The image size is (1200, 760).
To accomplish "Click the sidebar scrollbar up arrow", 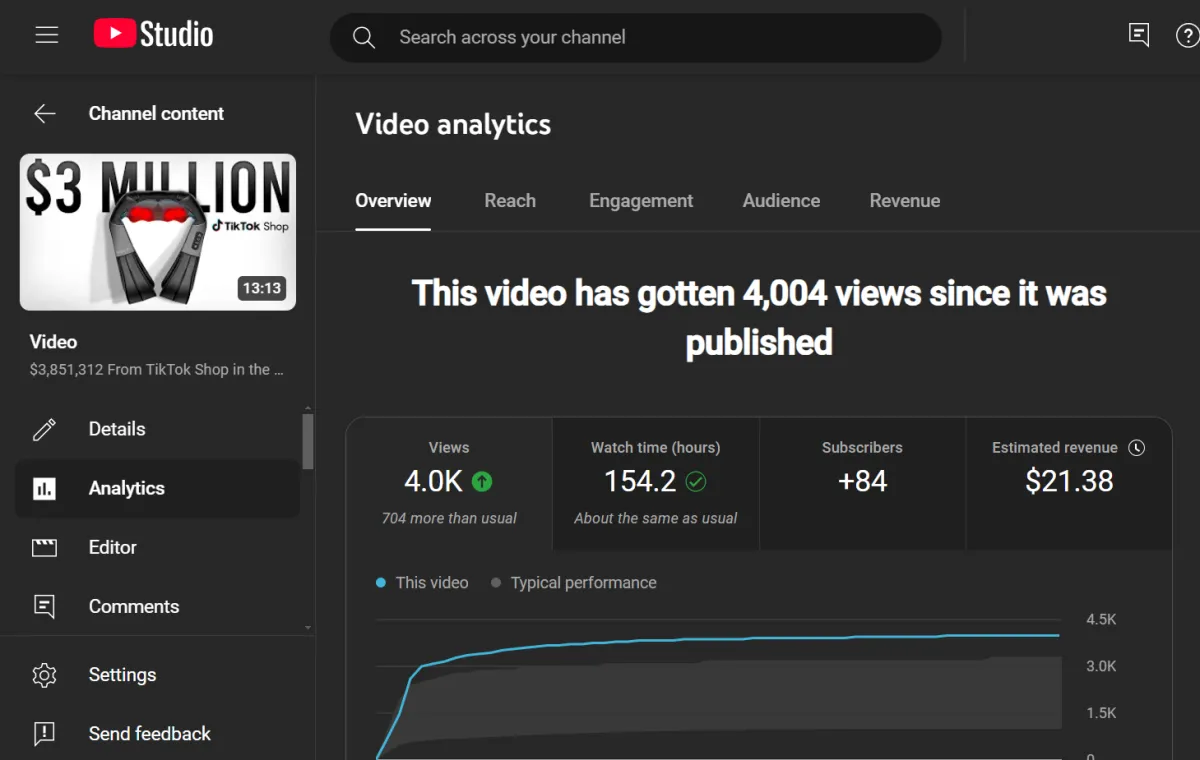I will click(x=308, y=408).
